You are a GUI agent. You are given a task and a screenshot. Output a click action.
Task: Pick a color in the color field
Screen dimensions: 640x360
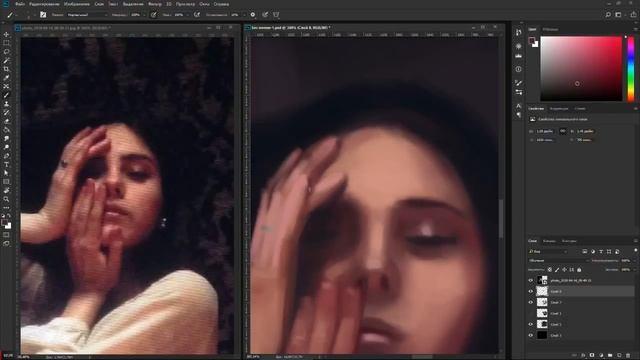click(581, 69)
